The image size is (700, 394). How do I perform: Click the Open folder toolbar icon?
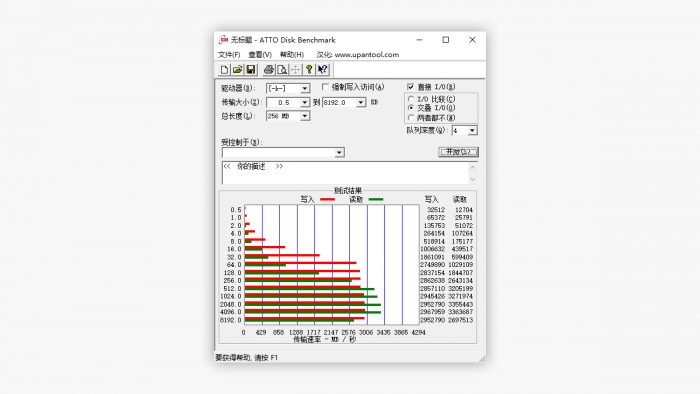pyautogui.click(x=238, y=70)
